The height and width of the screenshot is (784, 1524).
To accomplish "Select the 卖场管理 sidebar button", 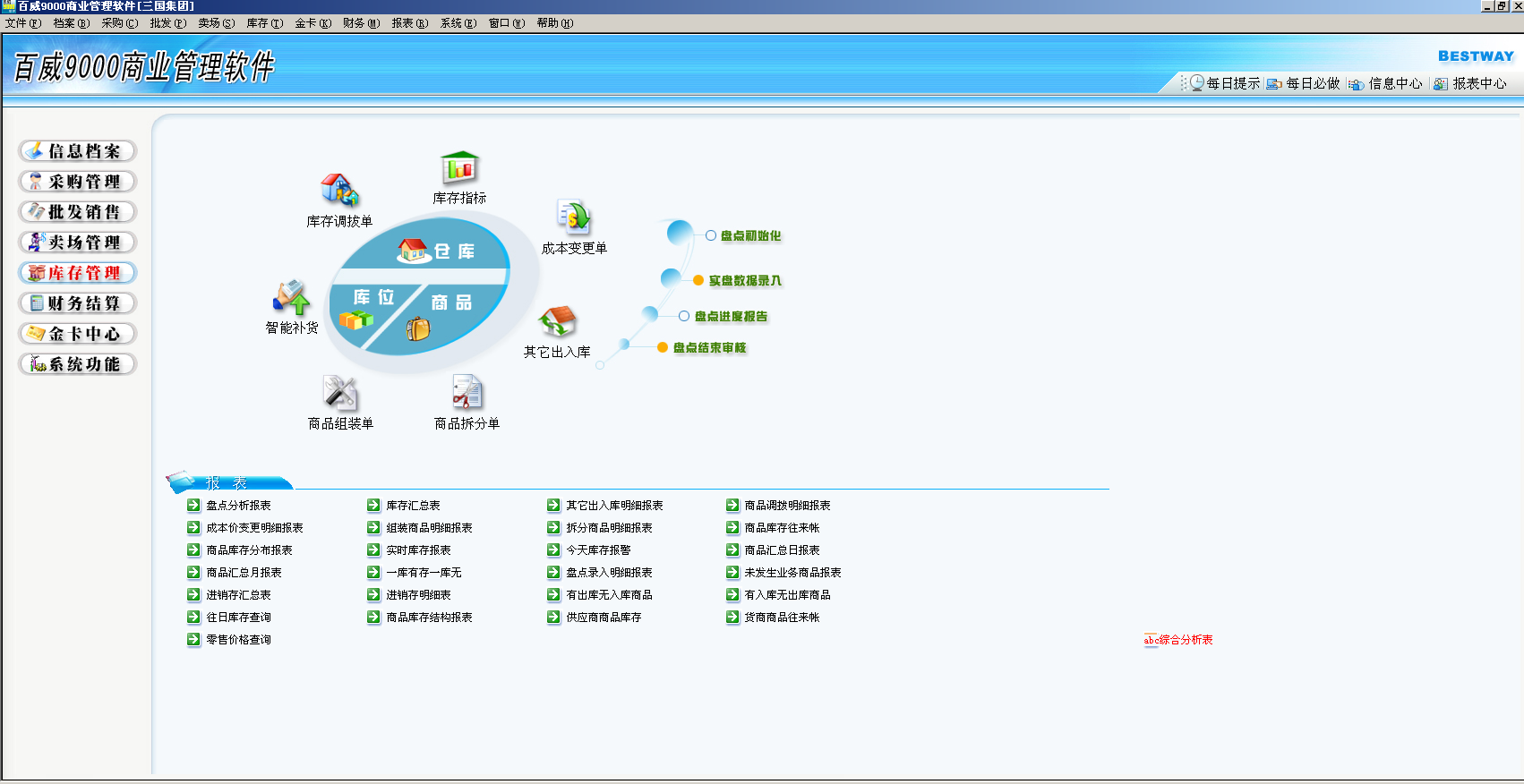I will point(78,243).
